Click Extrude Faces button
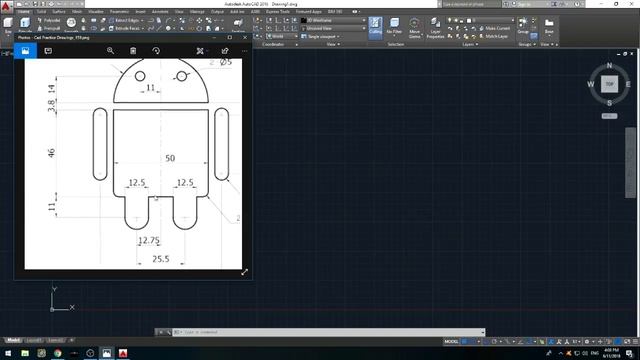This screenshot has height=360, width=640. 125,28
